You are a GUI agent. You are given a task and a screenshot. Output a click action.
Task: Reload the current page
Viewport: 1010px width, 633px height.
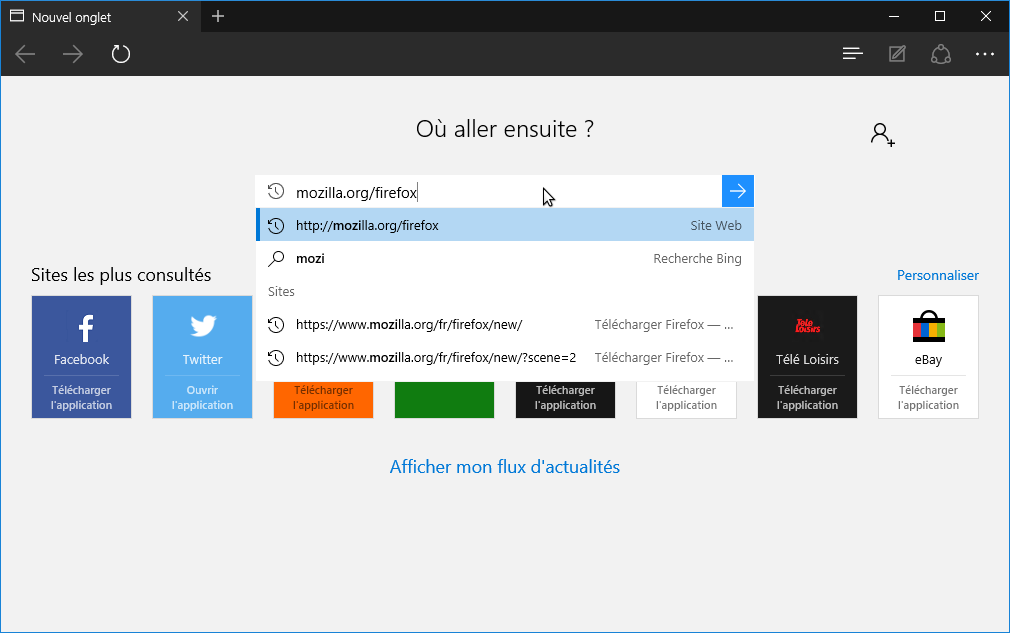pyautogui.click(x=120, y=54)
